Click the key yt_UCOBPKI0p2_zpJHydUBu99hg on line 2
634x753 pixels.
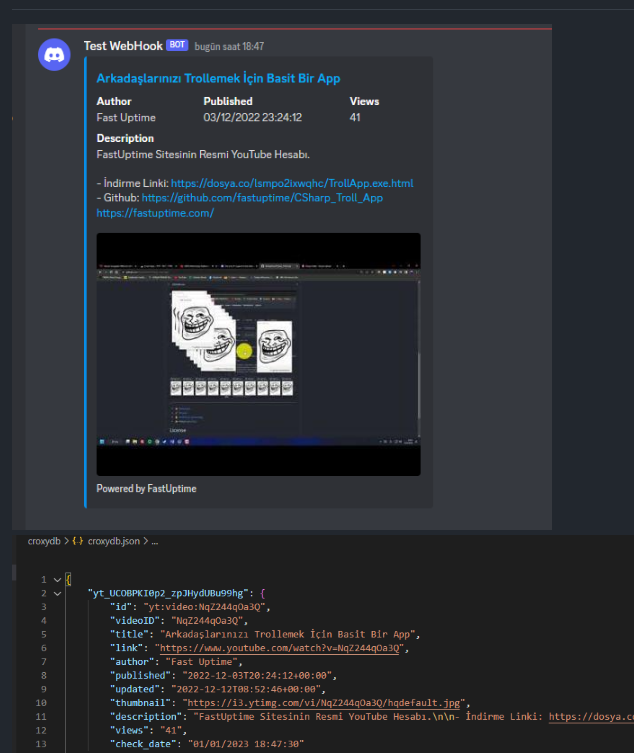pos(168,594)
